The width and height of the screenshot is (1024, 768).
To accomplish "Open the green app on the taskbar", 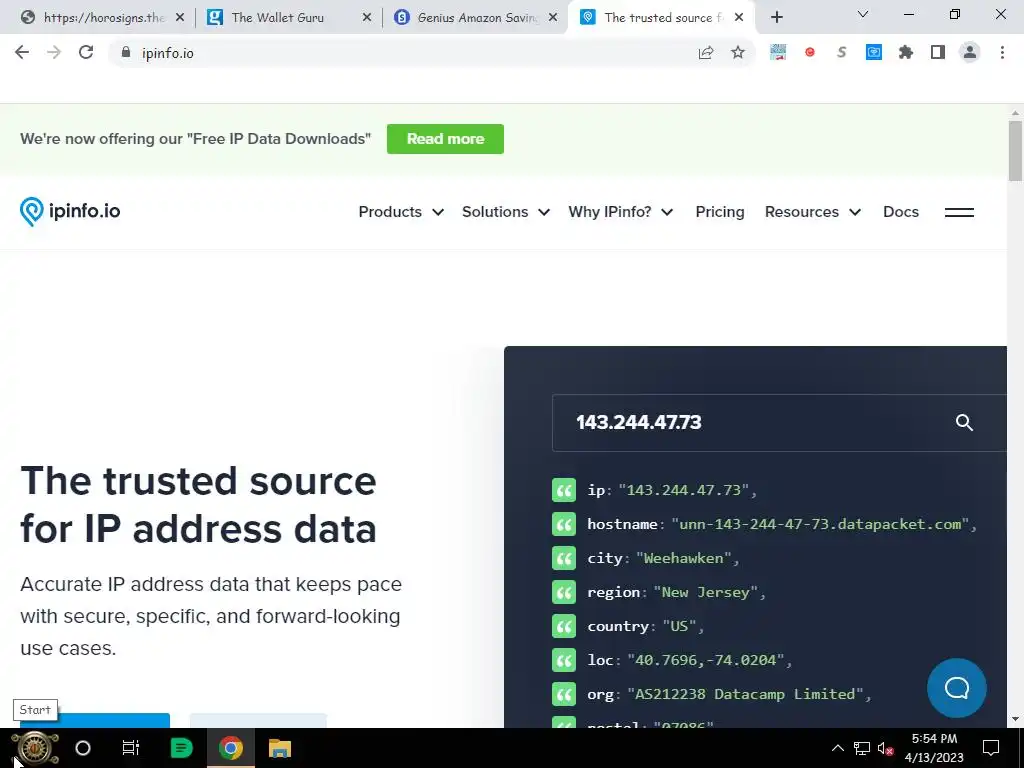I will coord(181,748).
